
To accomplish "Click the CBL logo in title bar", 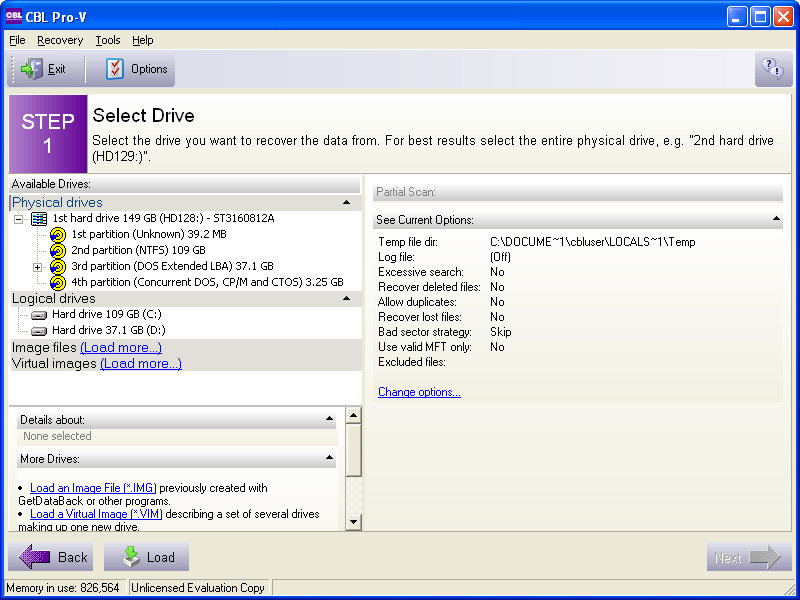I will click(x=13, y=17).
